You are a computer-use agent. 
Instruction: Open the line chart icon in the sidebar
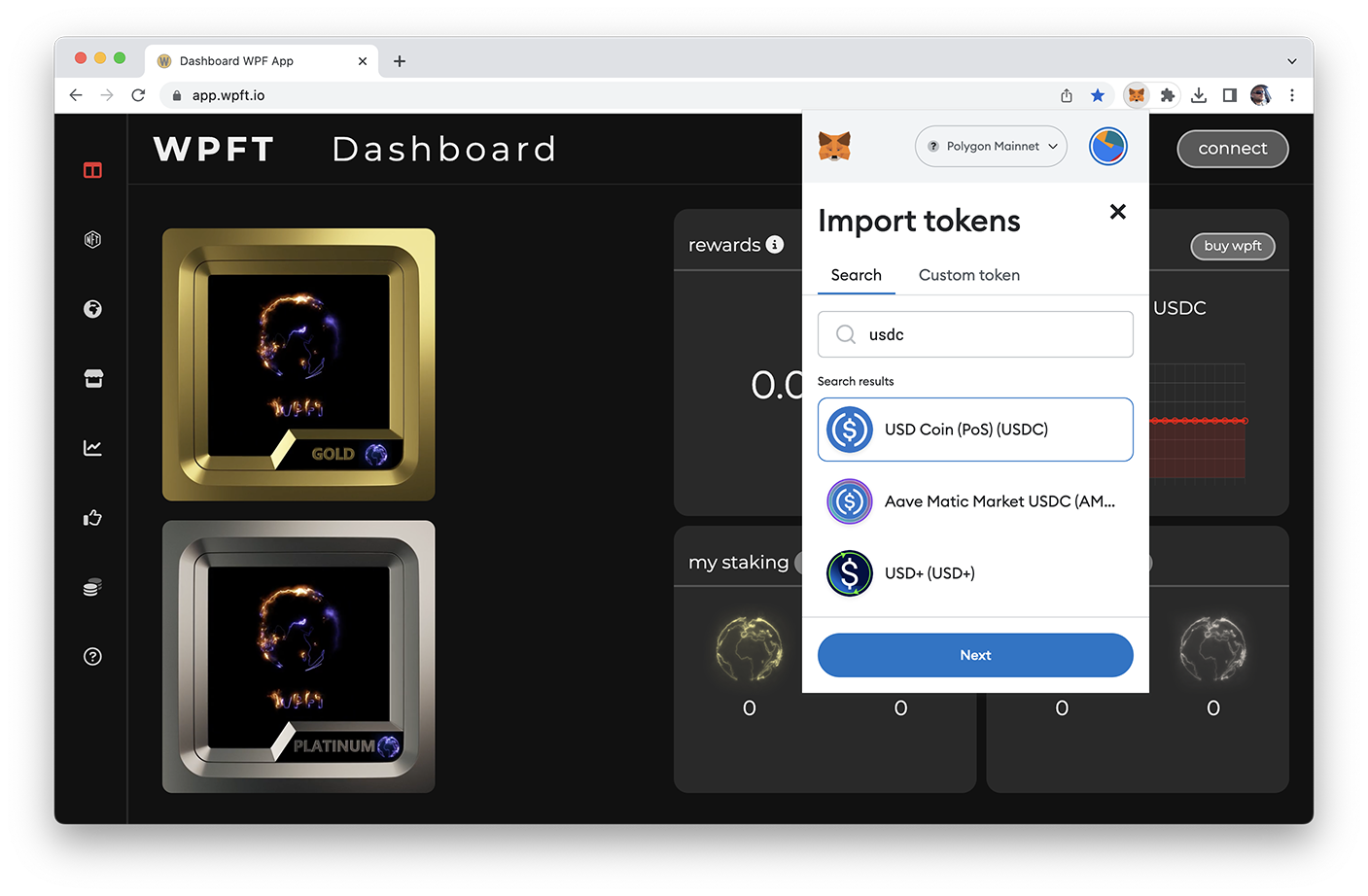point(92,448)
